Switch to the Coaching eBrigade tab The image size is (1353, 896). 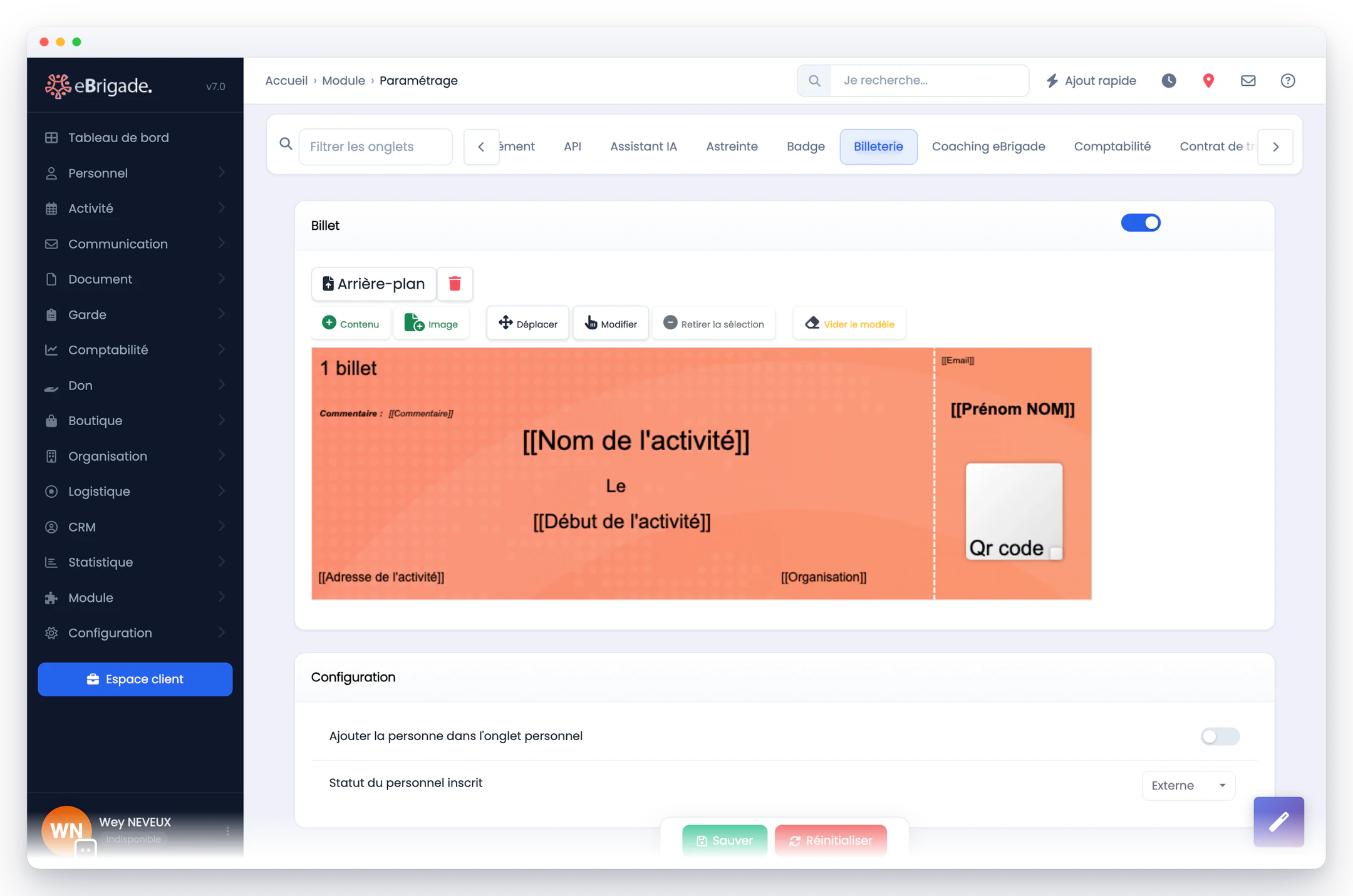click(988, 147)
